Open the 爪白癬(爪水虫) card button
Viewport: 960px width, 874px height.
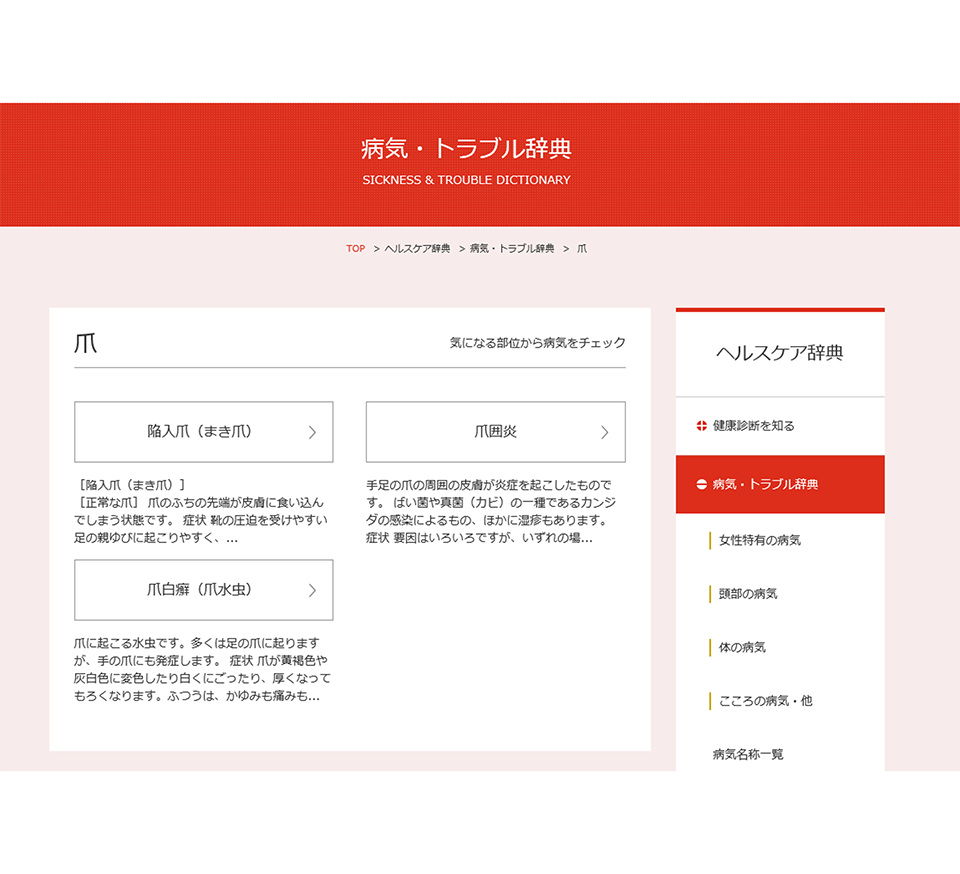coord(204,590)
